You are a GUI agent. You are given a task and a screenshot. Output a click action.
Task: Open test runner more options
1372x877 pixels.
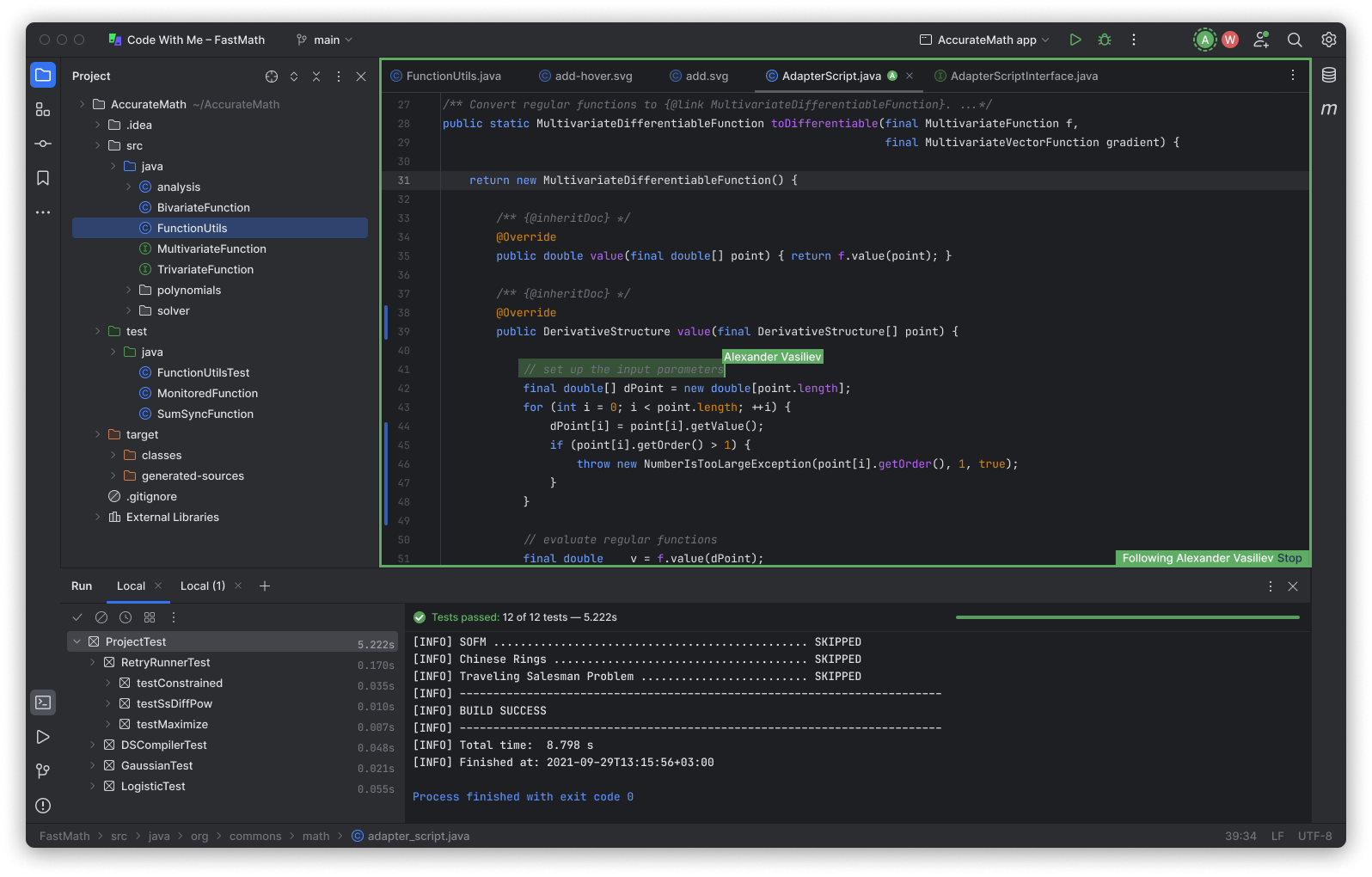pos(174,617)
